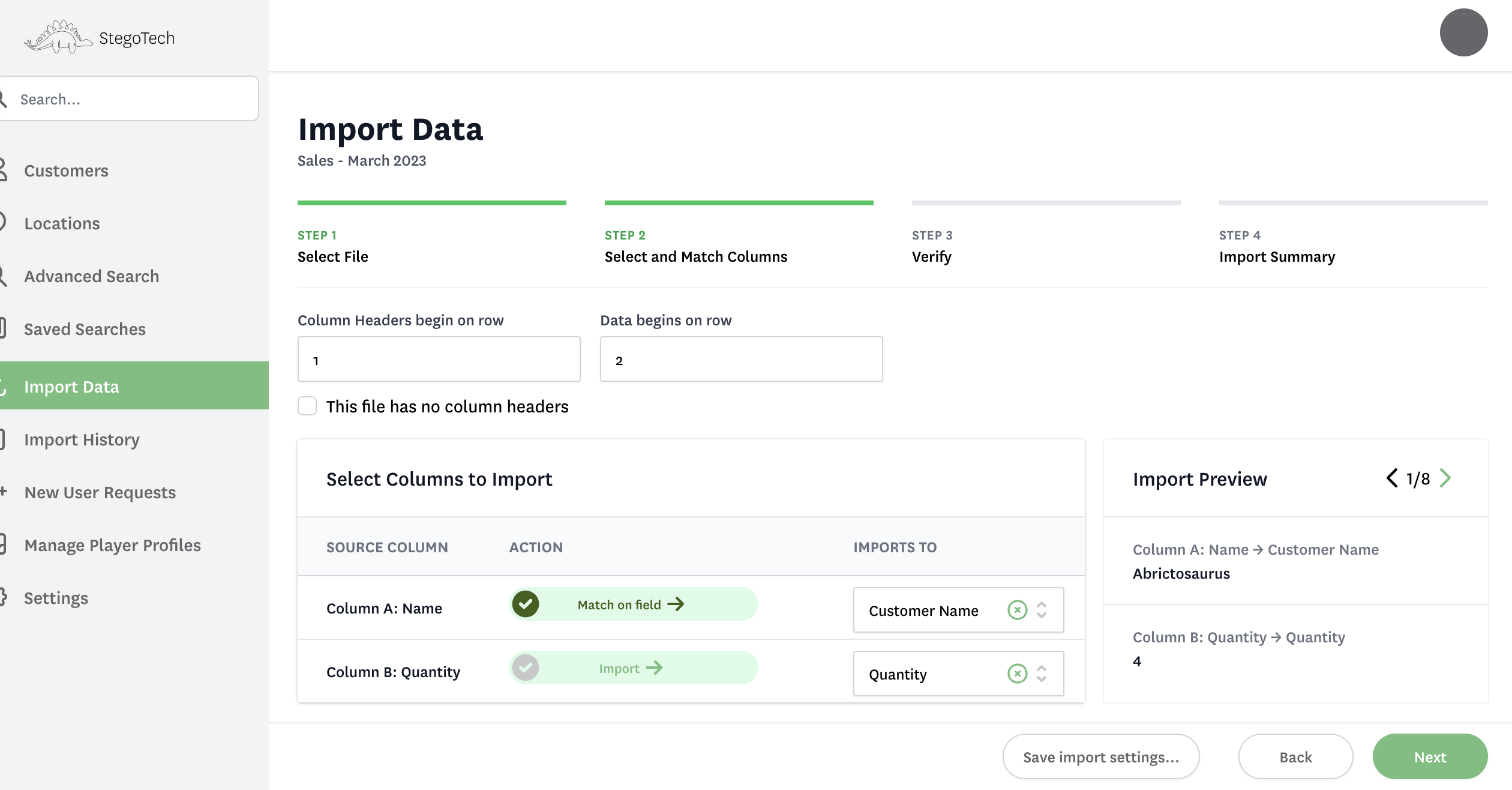Viewport: 1512px width, 790px height.
Task: Expand the Quantity field dropdown
Action: pyautogui.click(x=1043, y=673)
